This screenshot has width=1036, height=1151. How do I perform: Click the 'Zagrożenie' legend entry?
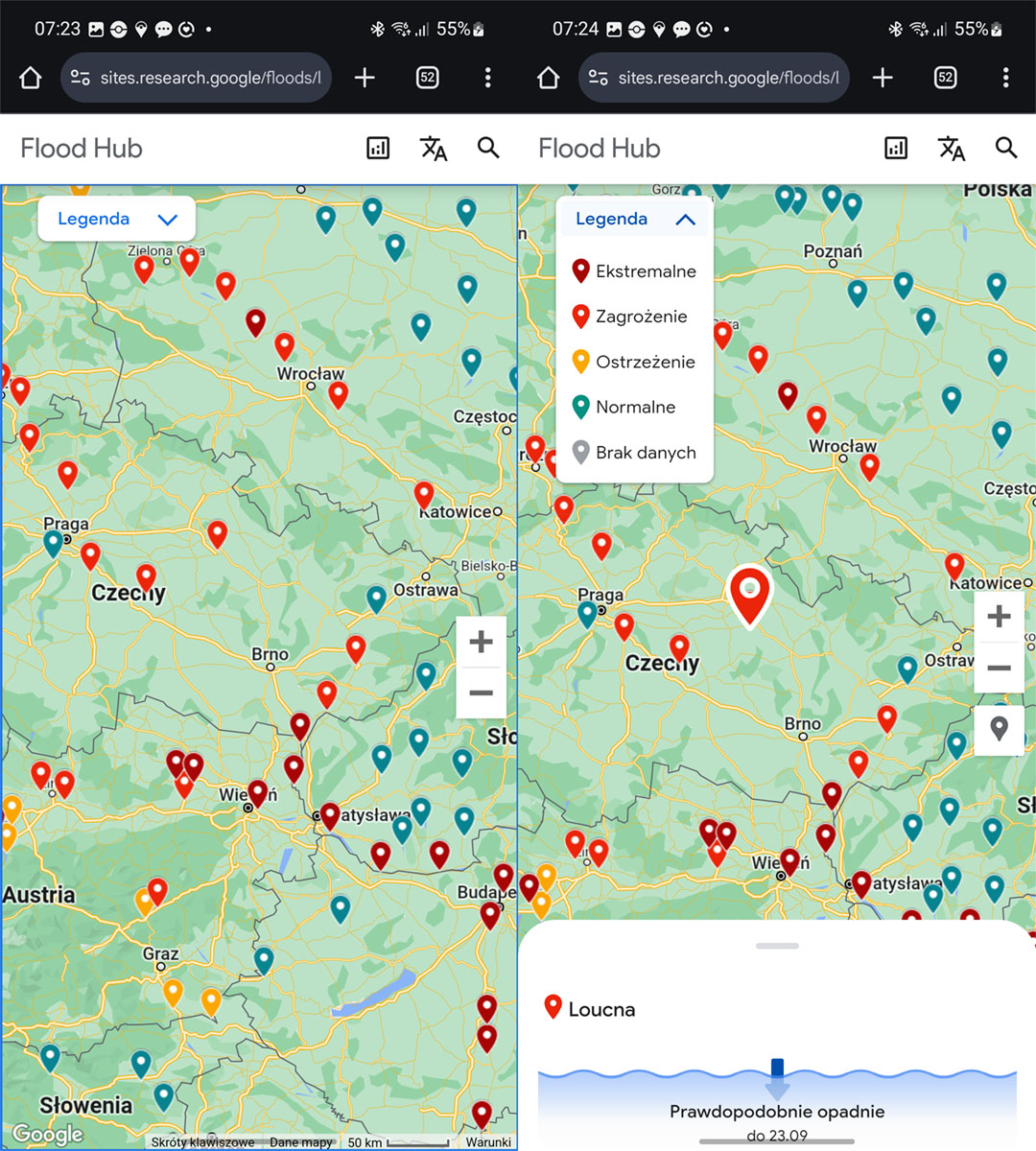coord(629,317)
